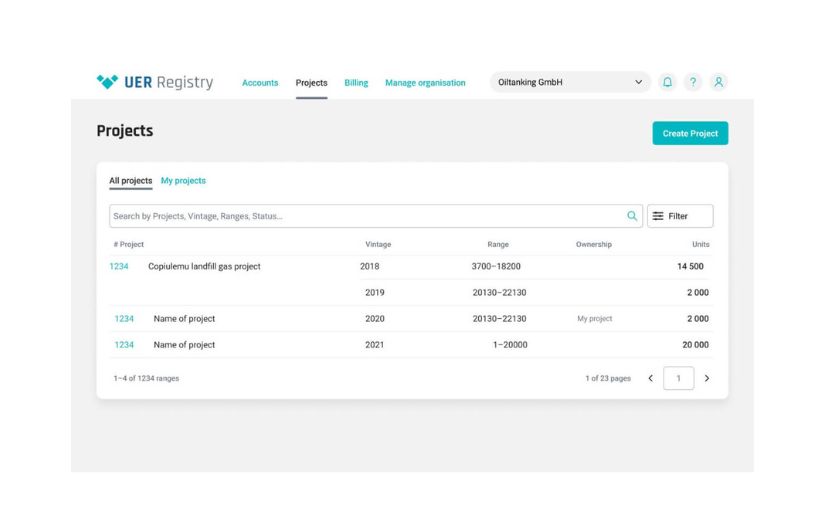Go to previous page arrow
This screenshot has width=825, height=525.
click(x=650, y=378)
